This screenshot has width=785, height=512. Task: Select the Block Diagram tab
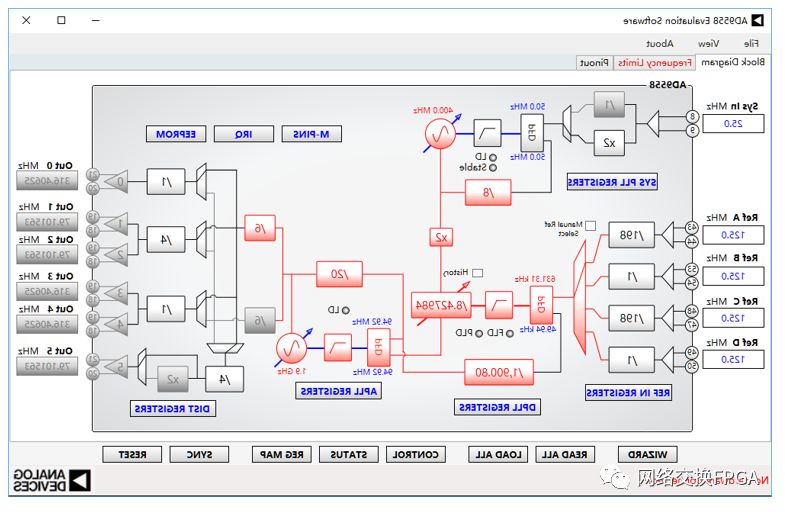click(x=733, y=62)
